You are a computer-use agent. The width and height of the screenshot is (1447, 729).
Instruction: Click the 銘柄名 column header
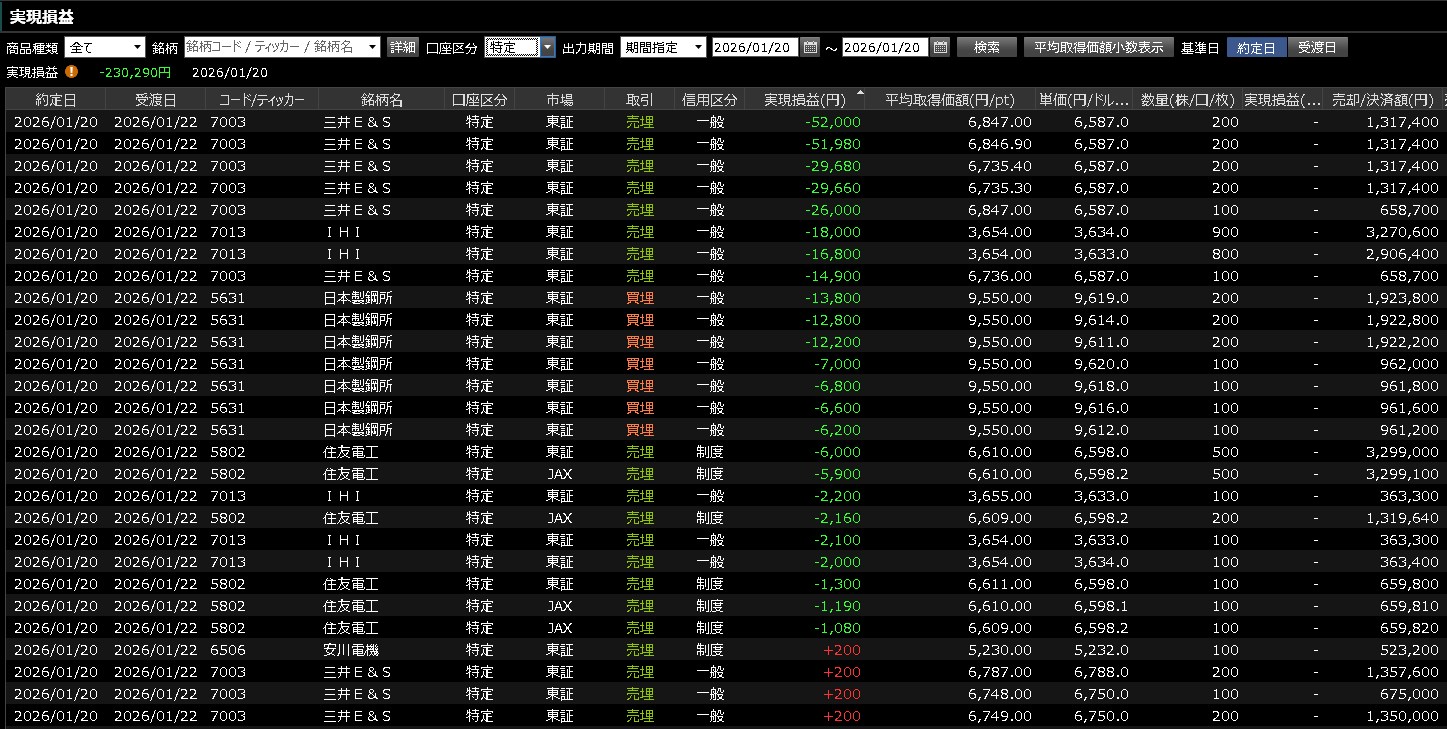tap(381, 99)
